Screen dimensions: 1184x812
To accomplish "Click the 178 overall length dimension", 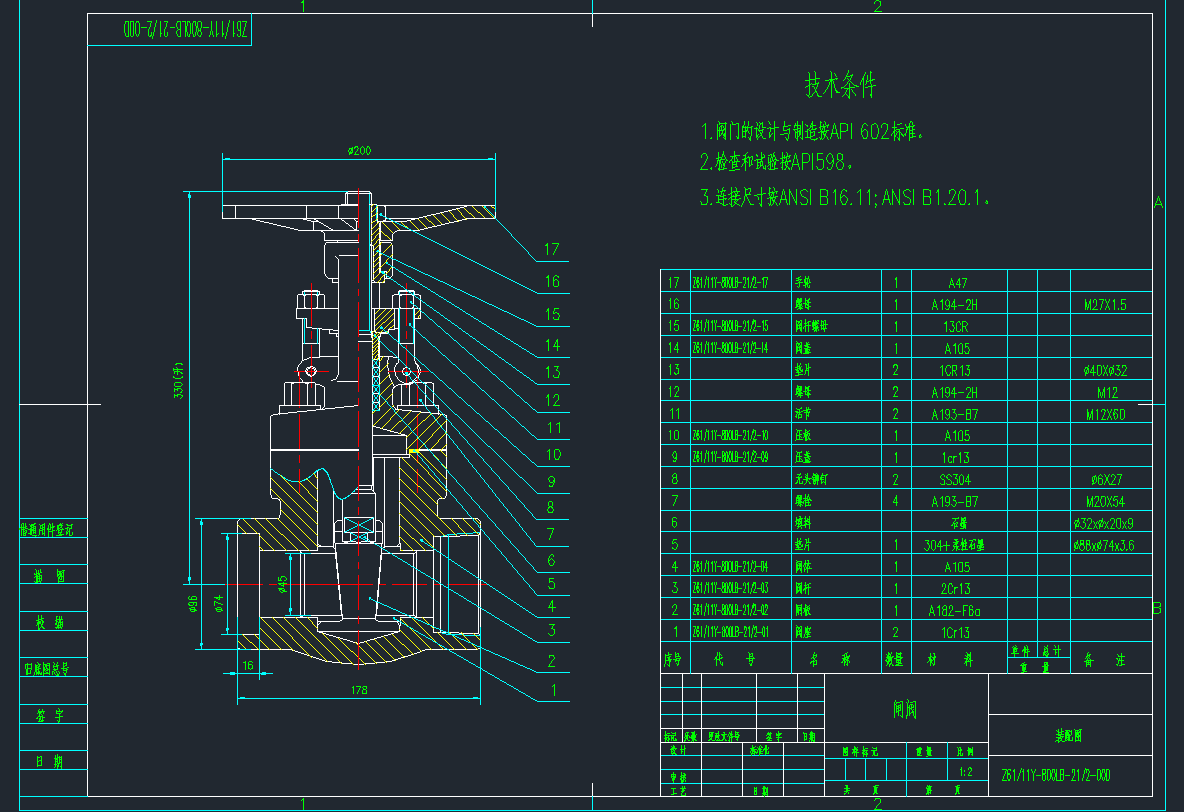I will click(x=359, y=691).
